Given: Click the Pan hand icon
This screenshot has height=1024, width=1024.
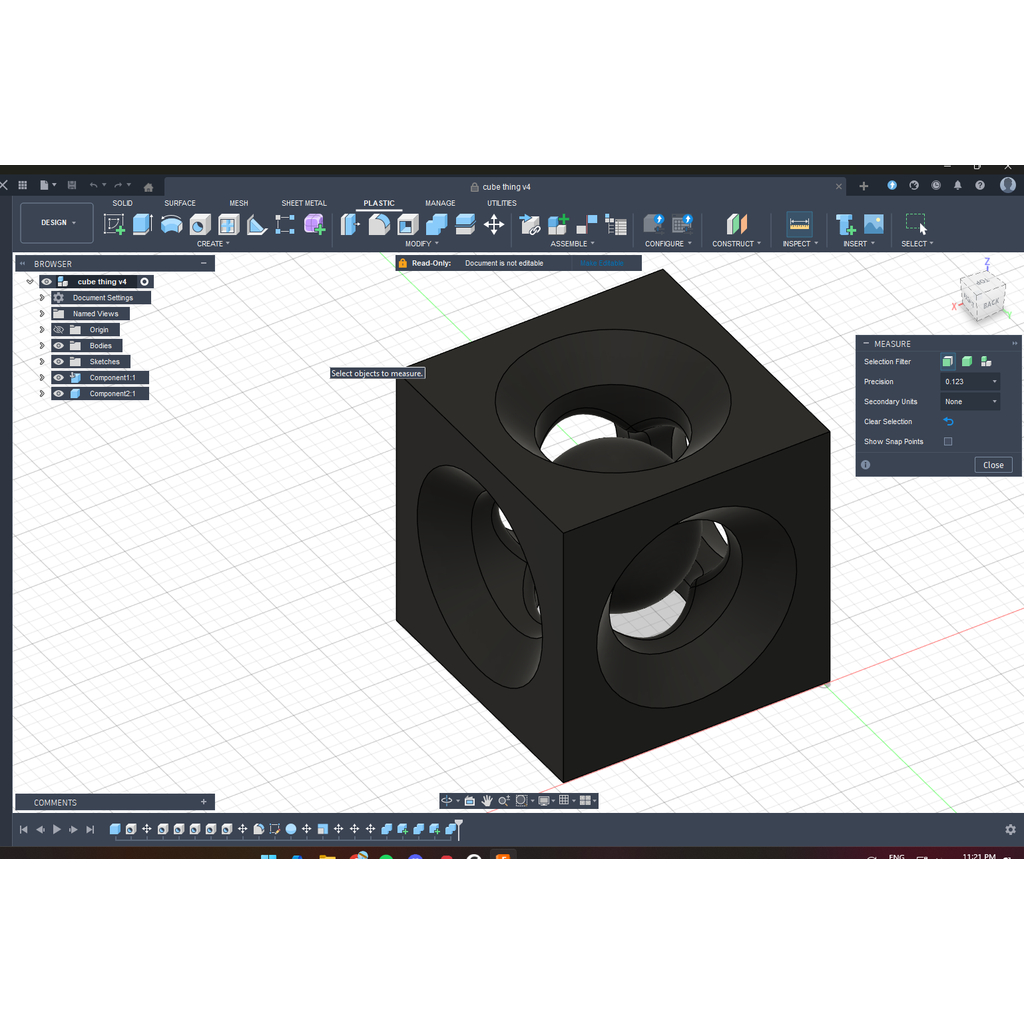Looking at the screenshot, I should (x=487, y=801).
